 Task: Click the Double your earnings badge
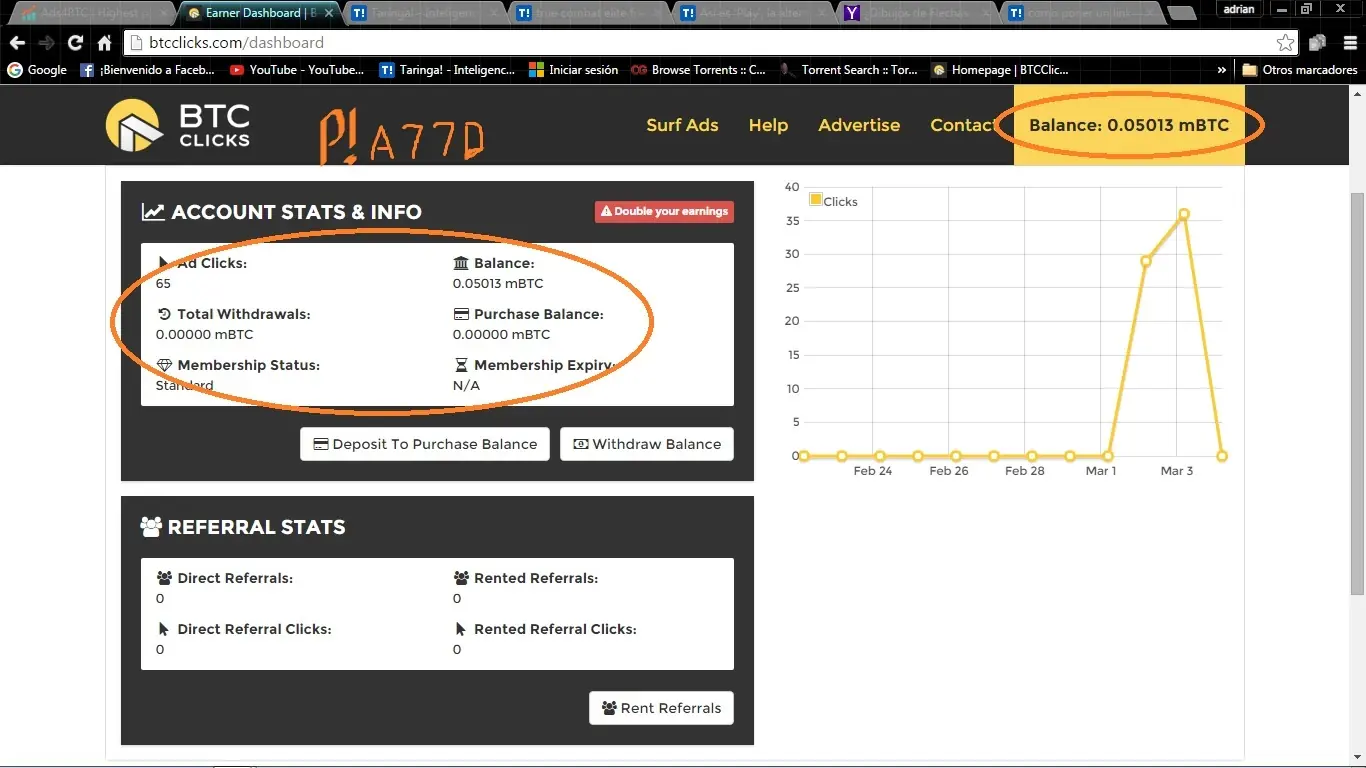(664, 212)
